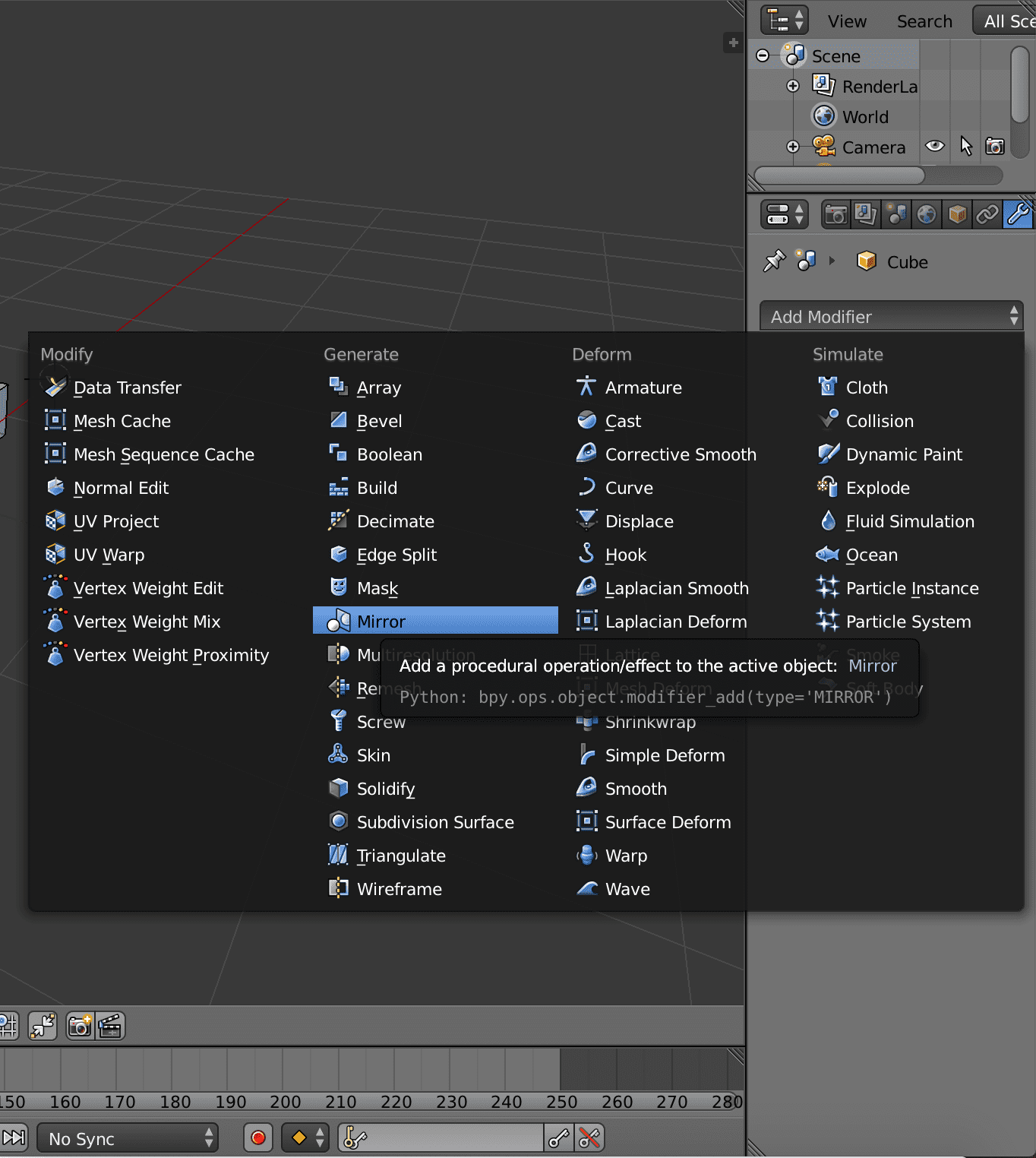Click the OpenGL render image camera icon
The height and width of the screenshot is (1158, 1036).
coord(79,1026)
